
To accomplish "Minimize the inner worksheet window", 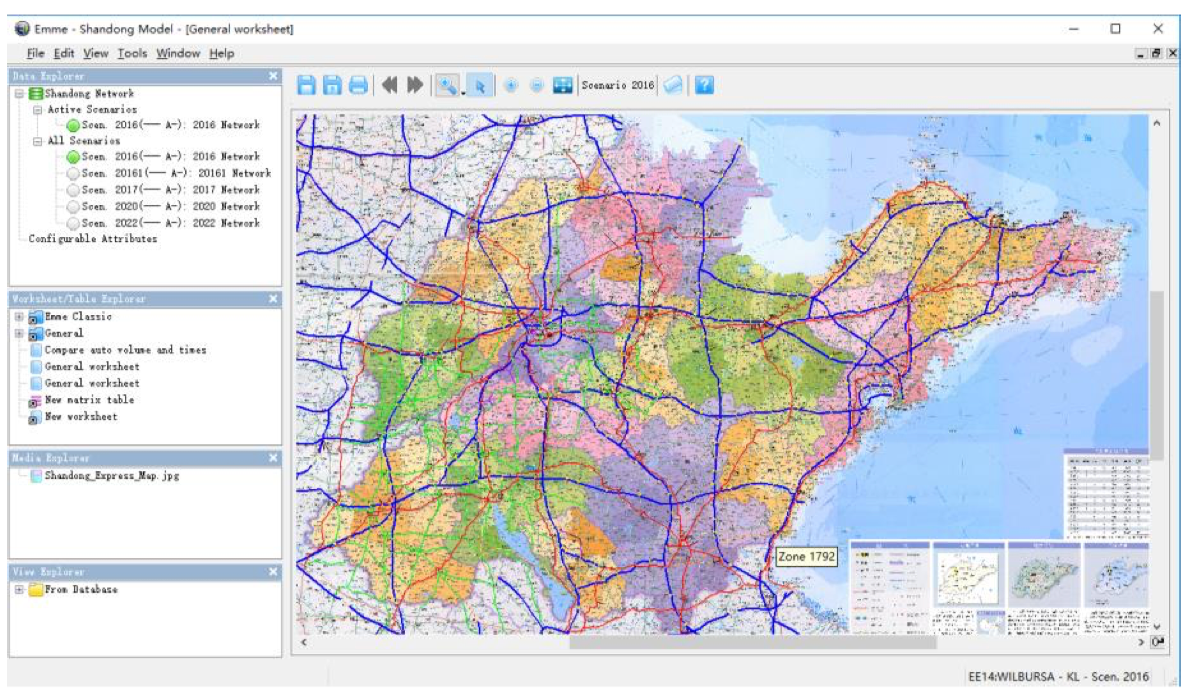I will tap(1141, 54).
